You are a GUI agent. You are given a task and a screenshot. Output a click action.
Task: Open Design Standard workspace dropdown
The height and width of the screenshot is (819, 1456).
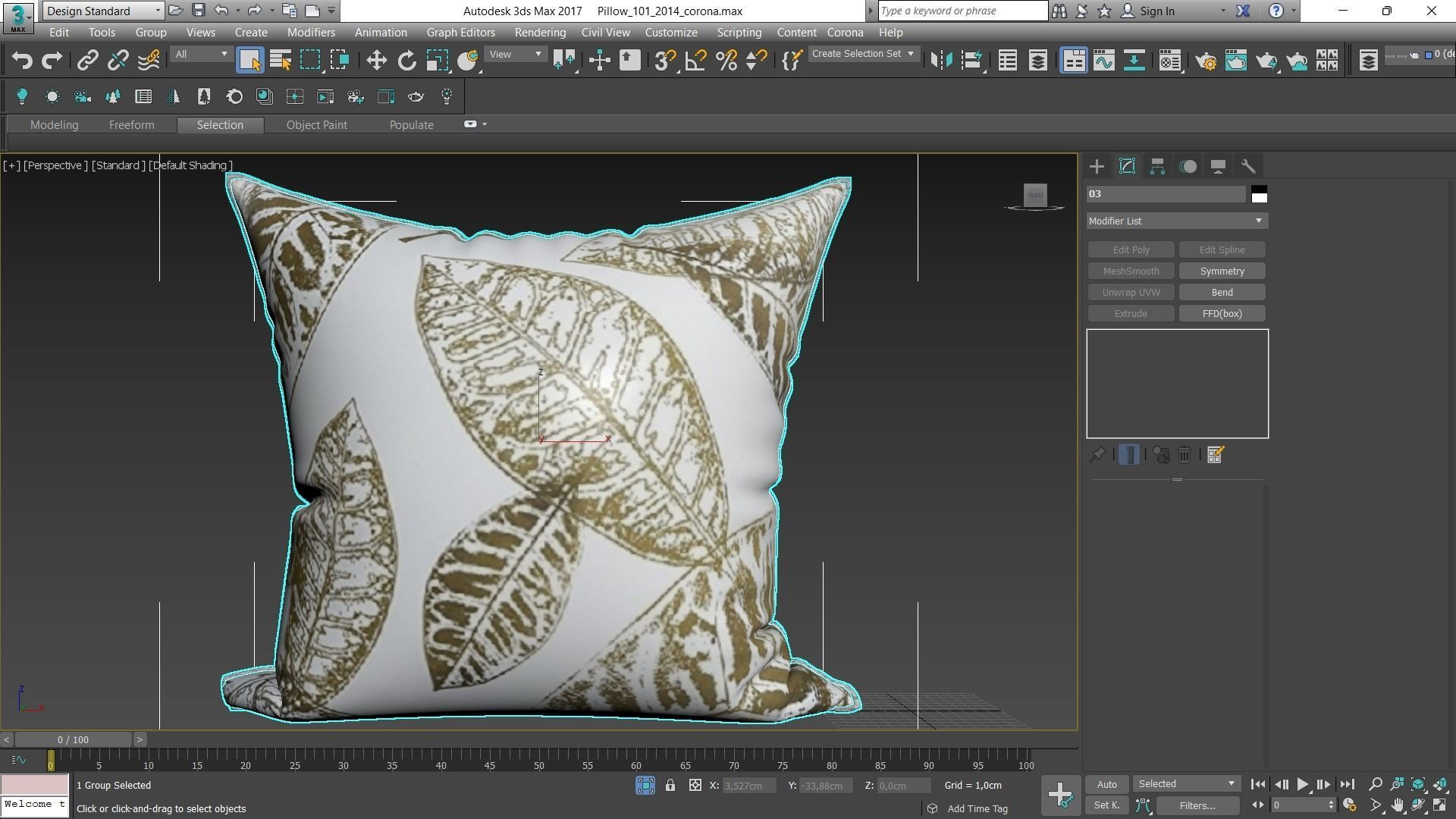point(103,11)
